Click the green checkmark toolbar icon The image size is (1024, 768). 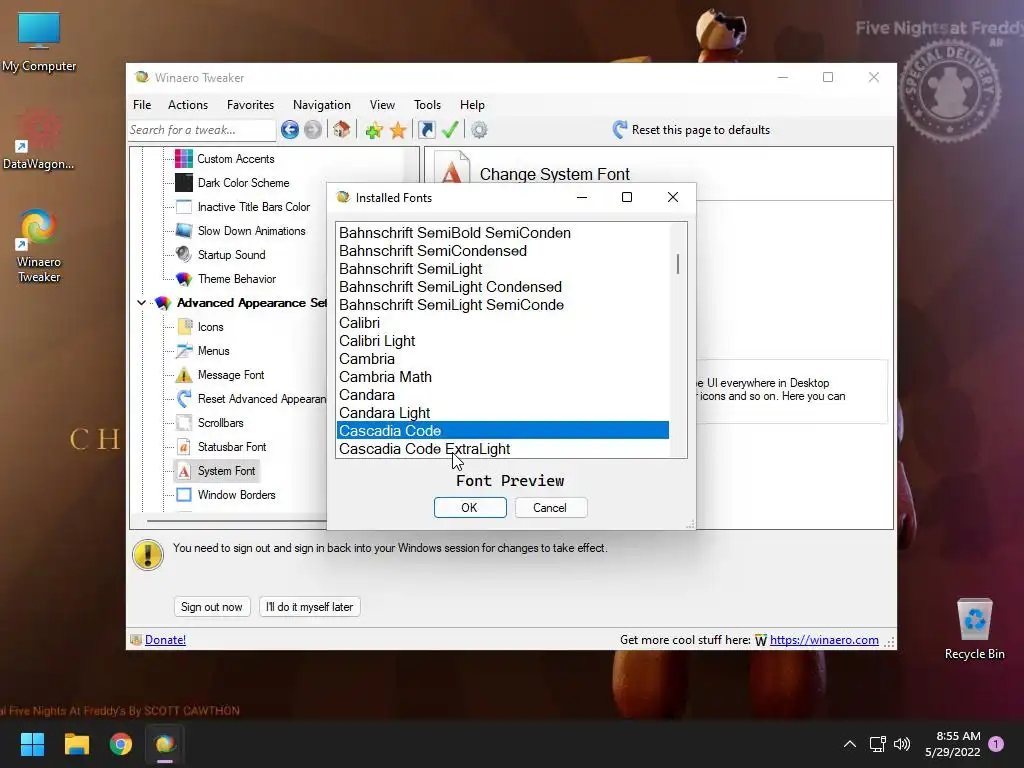tap(451, 130)
